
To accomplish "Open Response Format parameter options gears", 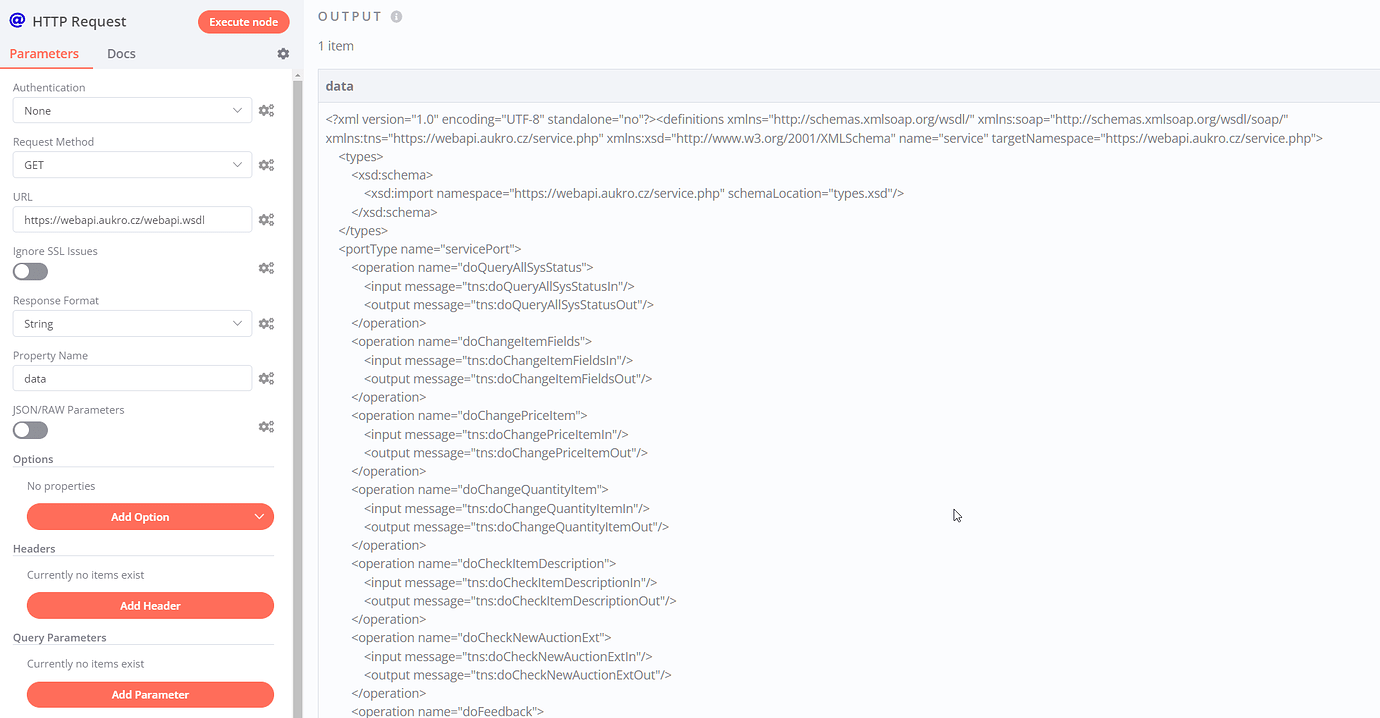I will [266, 324].
